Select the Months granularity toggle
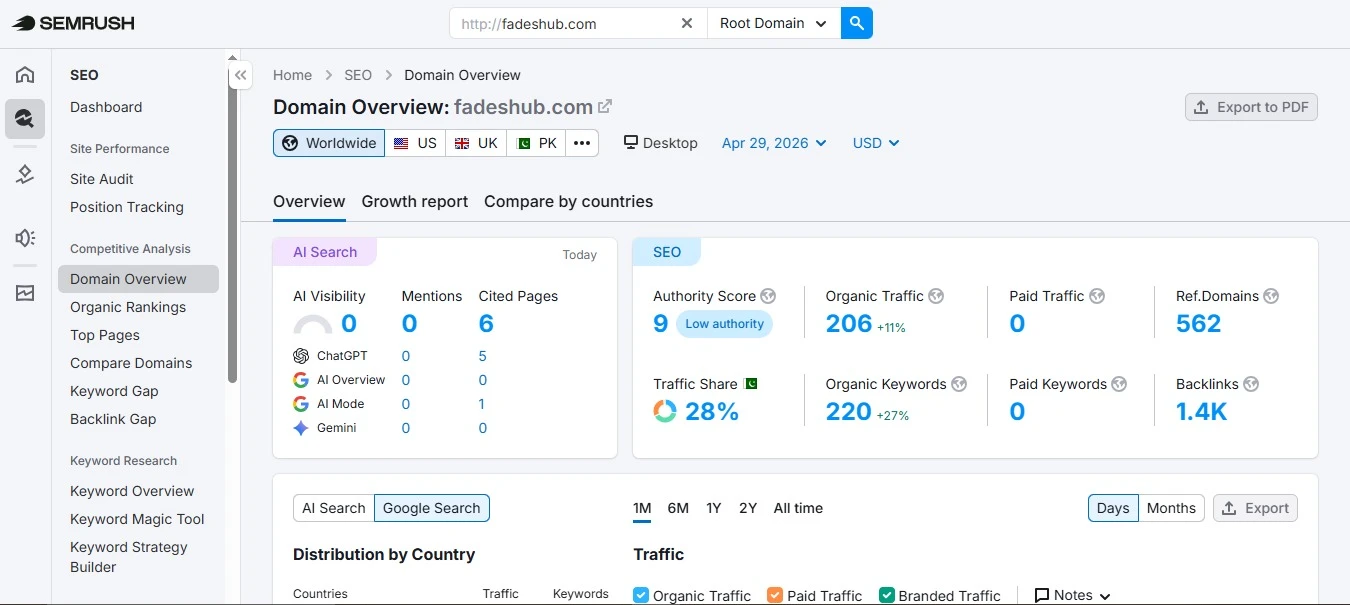 [1171, 508]
